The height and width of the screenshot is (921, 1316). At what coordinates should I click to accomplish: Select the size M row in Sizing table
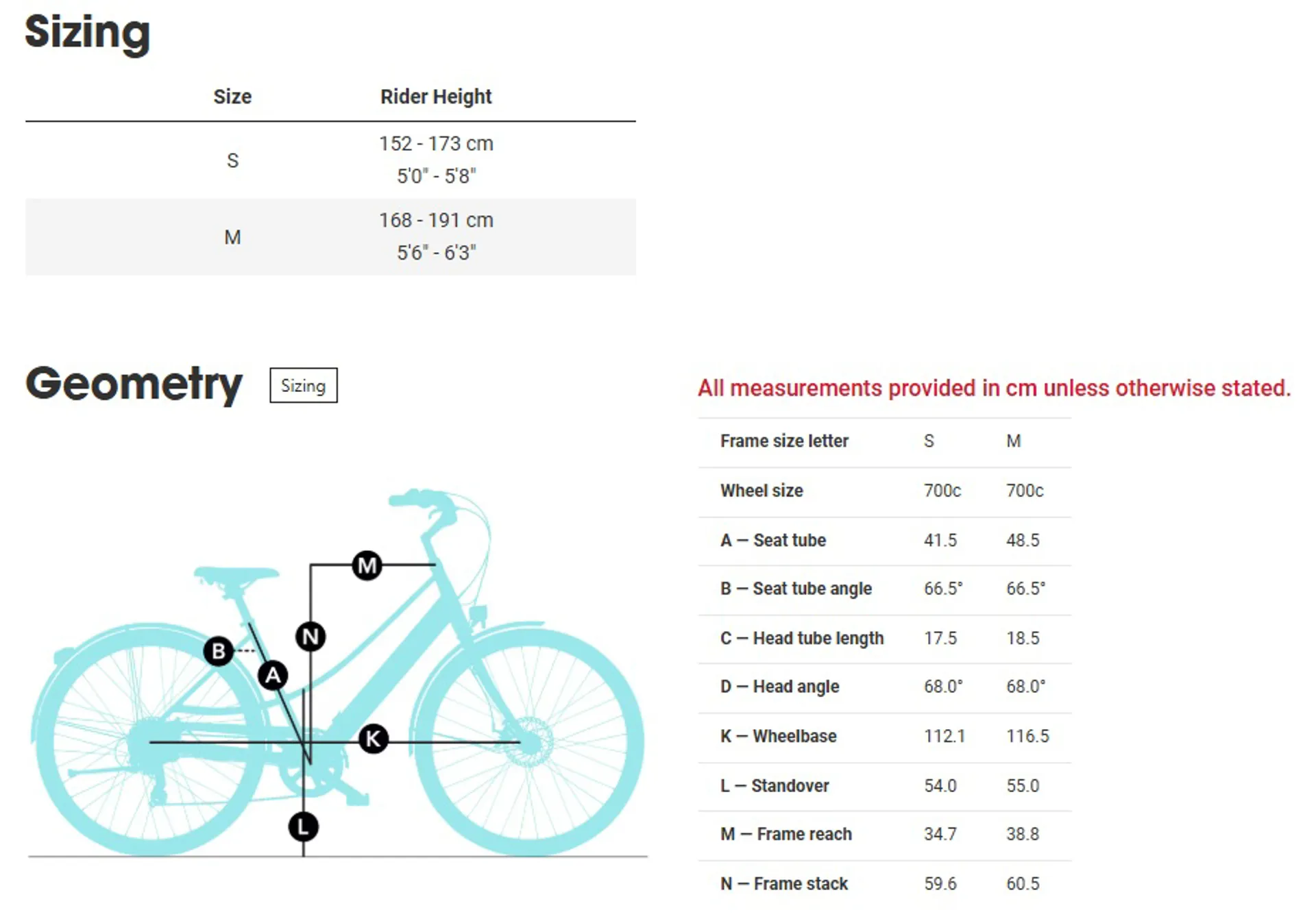330,237
